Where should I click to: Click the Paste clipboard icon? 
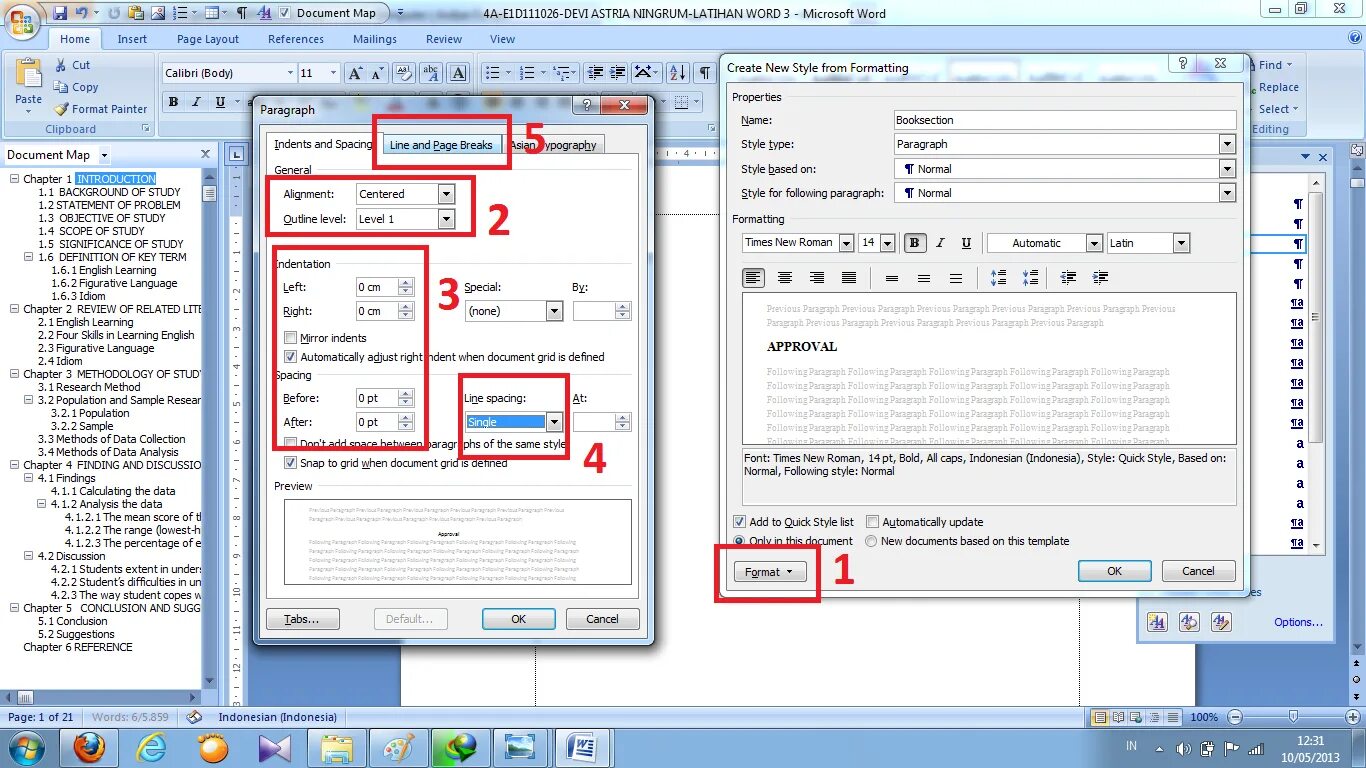coord(29,75)
